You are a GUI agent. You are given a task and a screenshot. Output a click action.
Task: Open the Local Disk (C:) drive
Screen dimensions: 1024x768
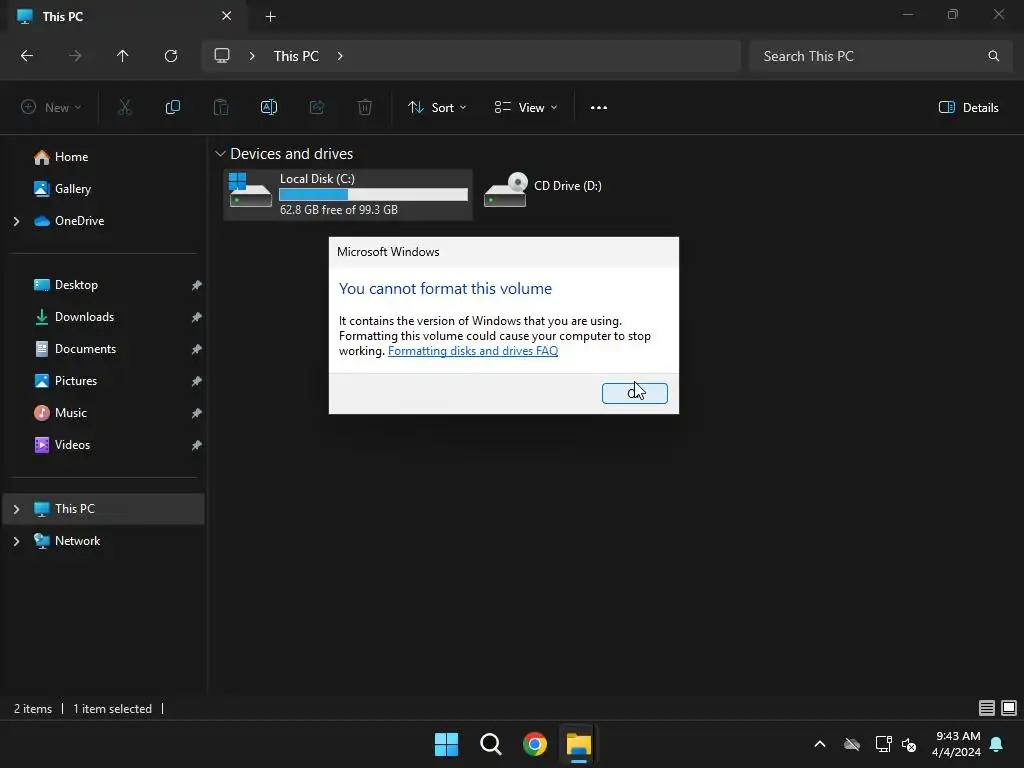tap(347, 194)
